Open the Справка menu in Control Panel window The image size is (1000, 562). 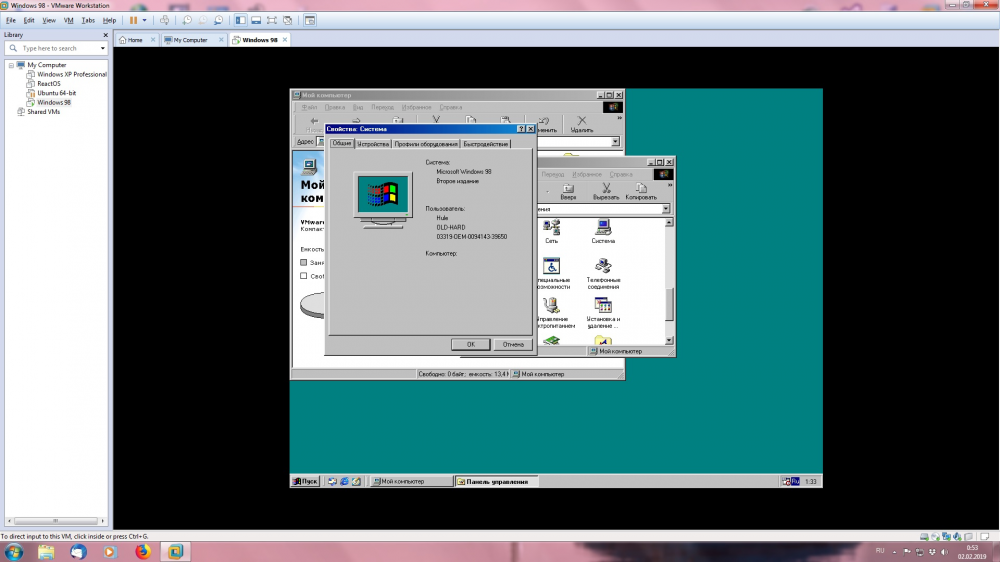coord(621,174)
